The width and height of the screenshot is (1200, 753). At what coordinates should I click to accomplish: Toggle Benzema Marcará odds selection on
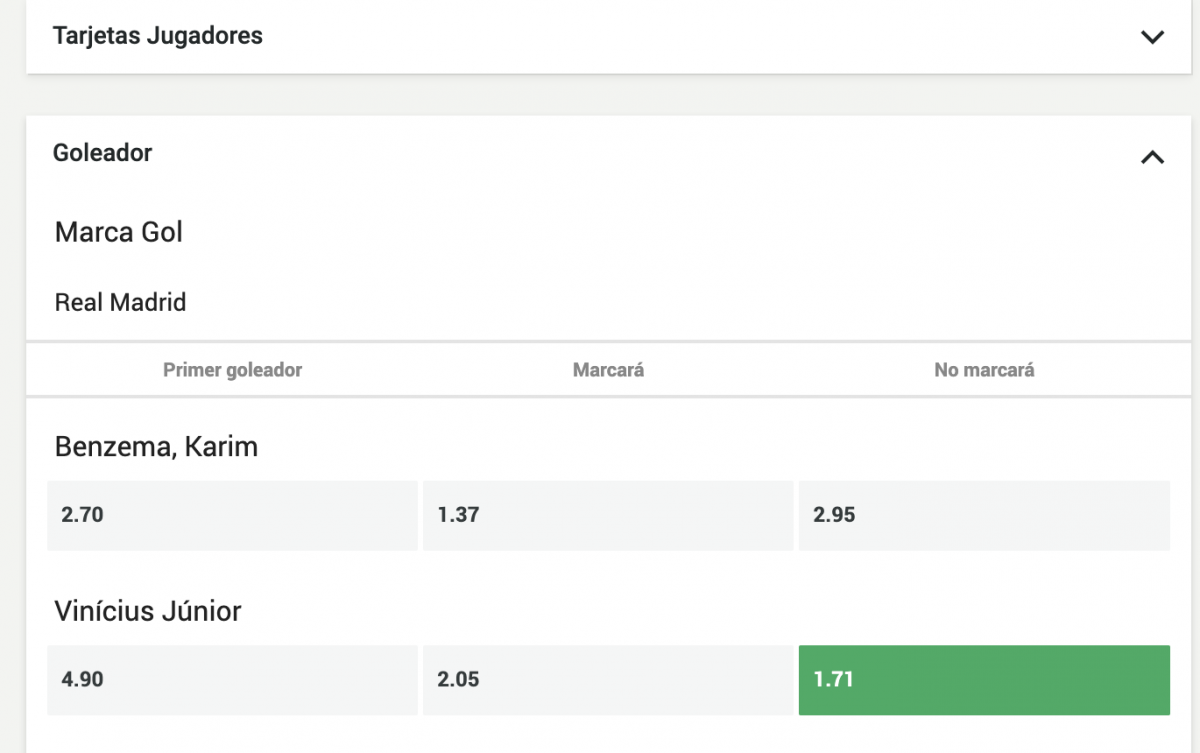click(608, 515)
